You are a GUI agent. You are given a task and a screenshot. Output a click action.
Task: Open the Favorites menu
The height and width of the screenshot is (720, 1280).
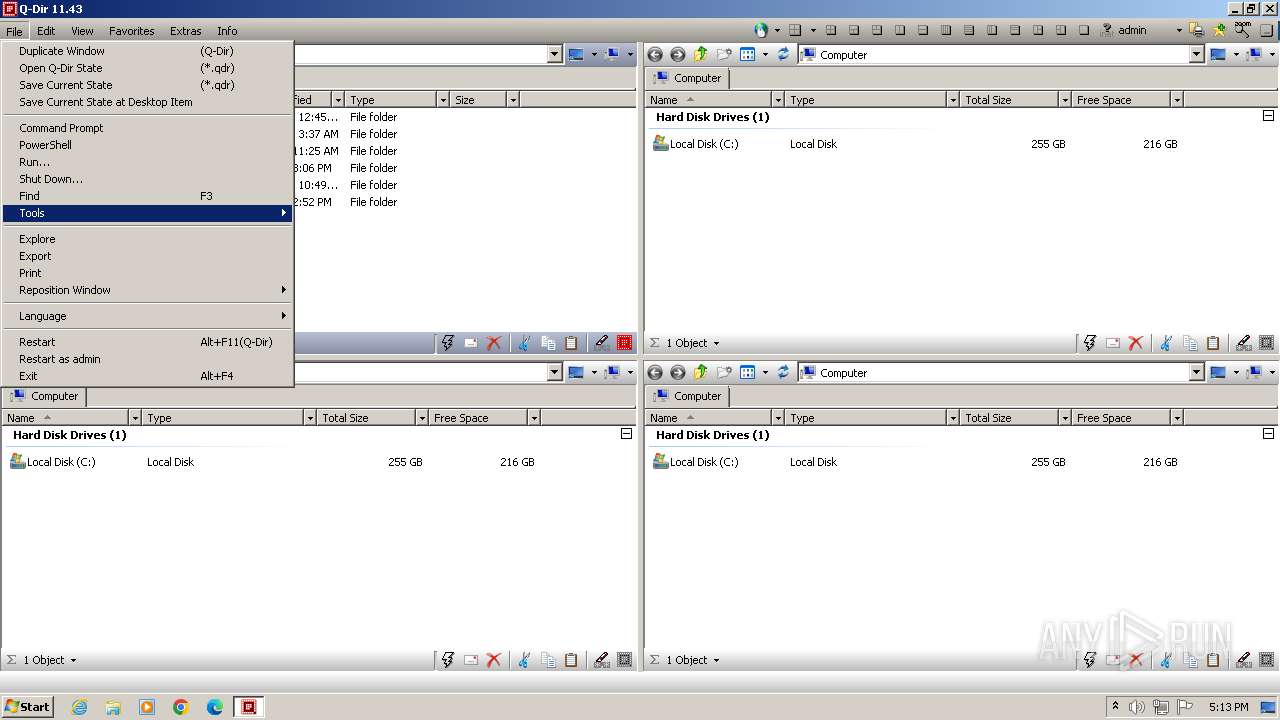coord(131,31)
